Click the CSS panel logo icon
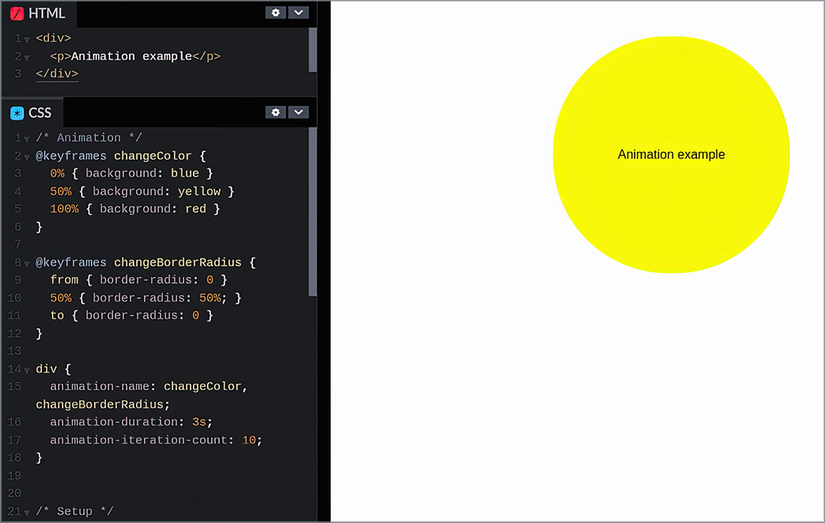825x523 pixels. pyautogui.click(x=17, y=113)
